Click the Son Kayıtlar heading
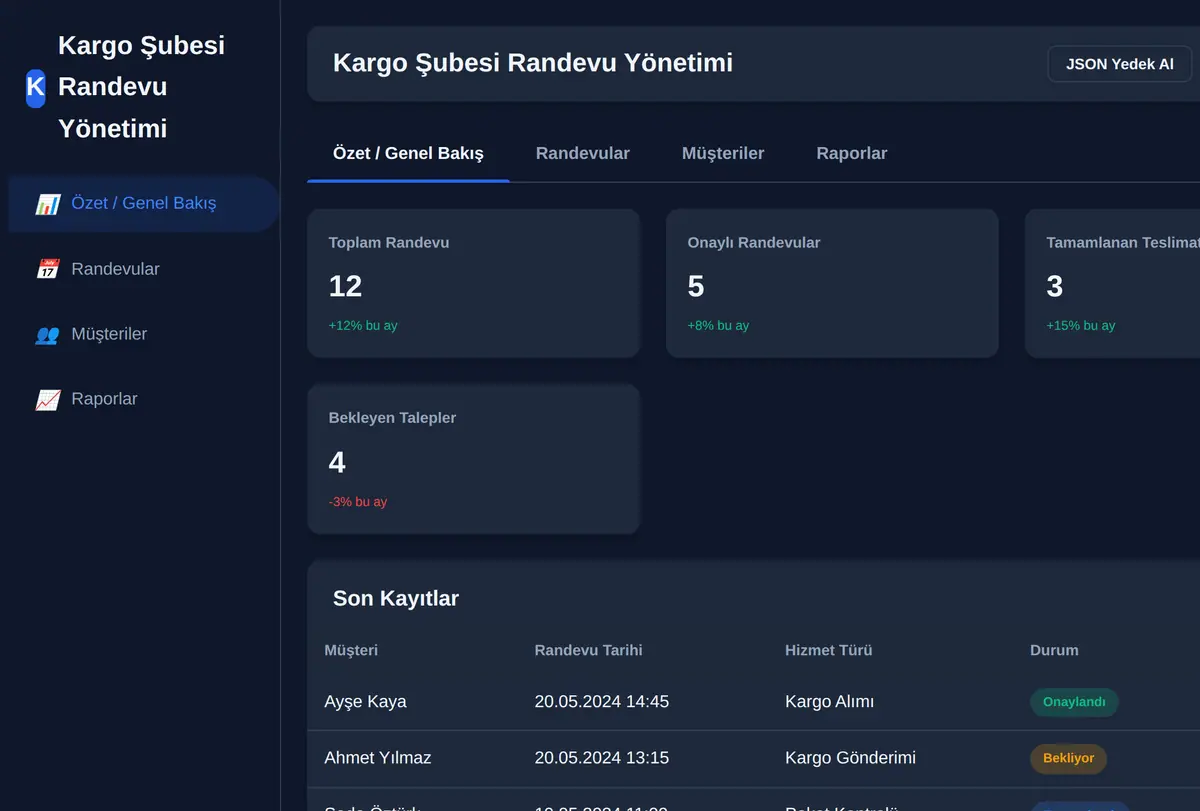The height and width of the screenshot is (811, 1200). (396, 599)
